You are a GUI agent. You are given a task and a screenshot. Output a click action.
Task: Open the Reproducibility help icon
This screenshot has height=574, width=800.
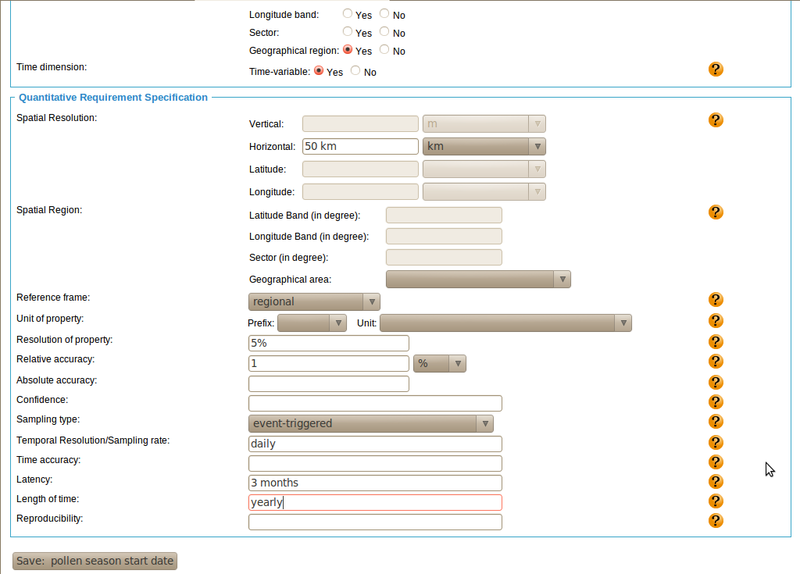click(x=715, y=520)
